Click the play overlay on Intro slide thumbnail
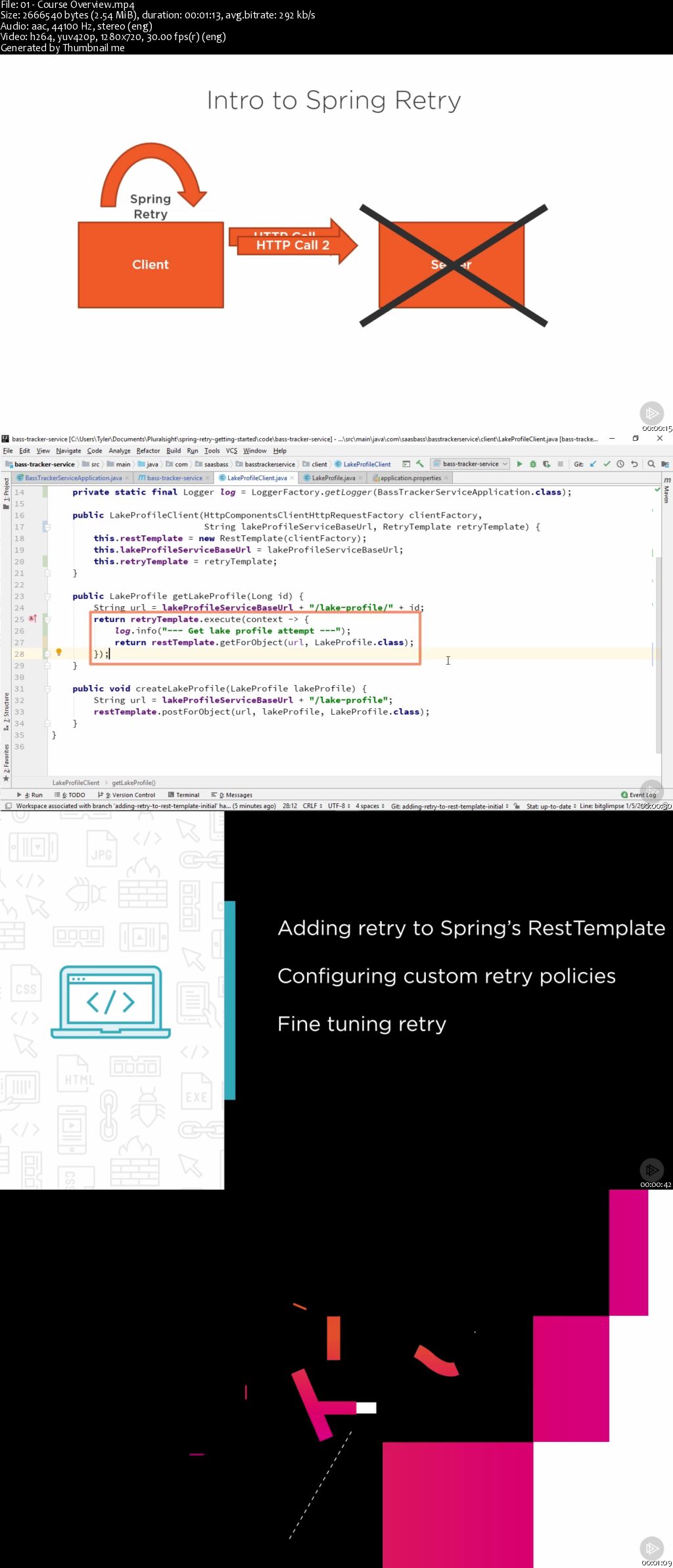The height and width of the screenshot is (1568, 673). click(x=651, y=413)
